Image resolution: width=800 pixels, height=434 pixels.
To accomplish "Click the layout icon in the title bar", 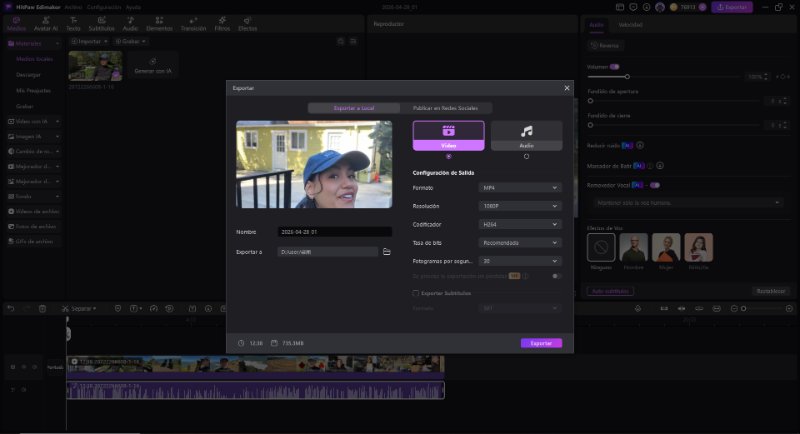I will pyautogui.click(x=620, y=7).
